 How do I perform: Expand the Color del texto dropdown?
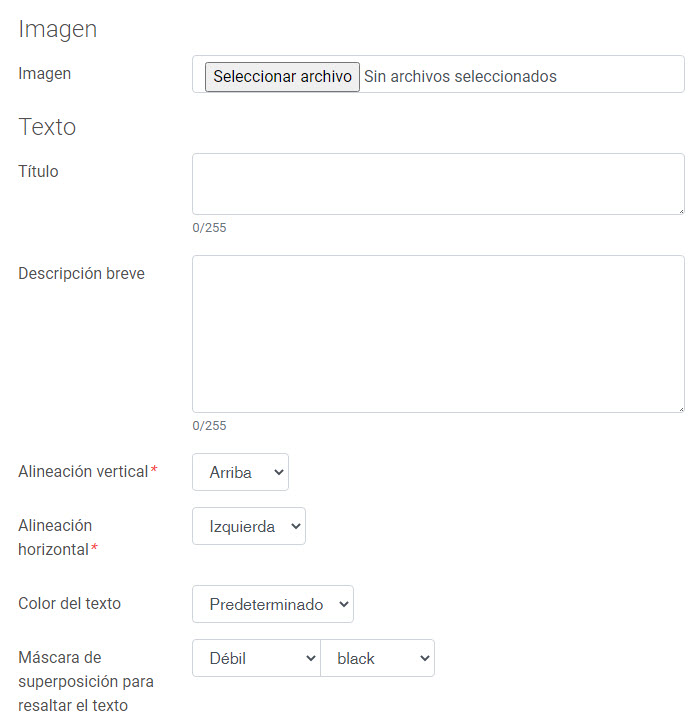(273, 604)
